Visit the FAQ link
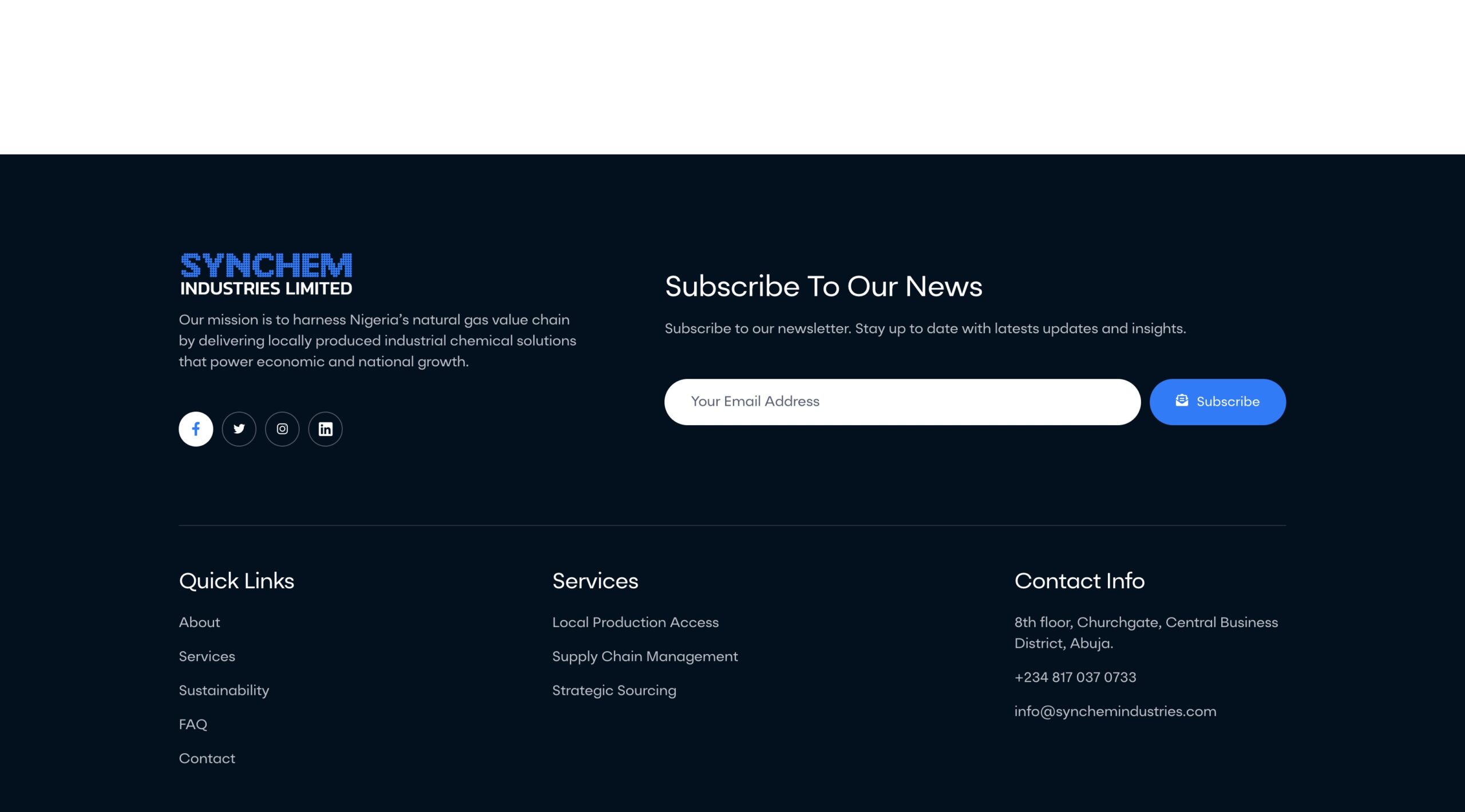 pyautogui.click(x=193, y=724)
